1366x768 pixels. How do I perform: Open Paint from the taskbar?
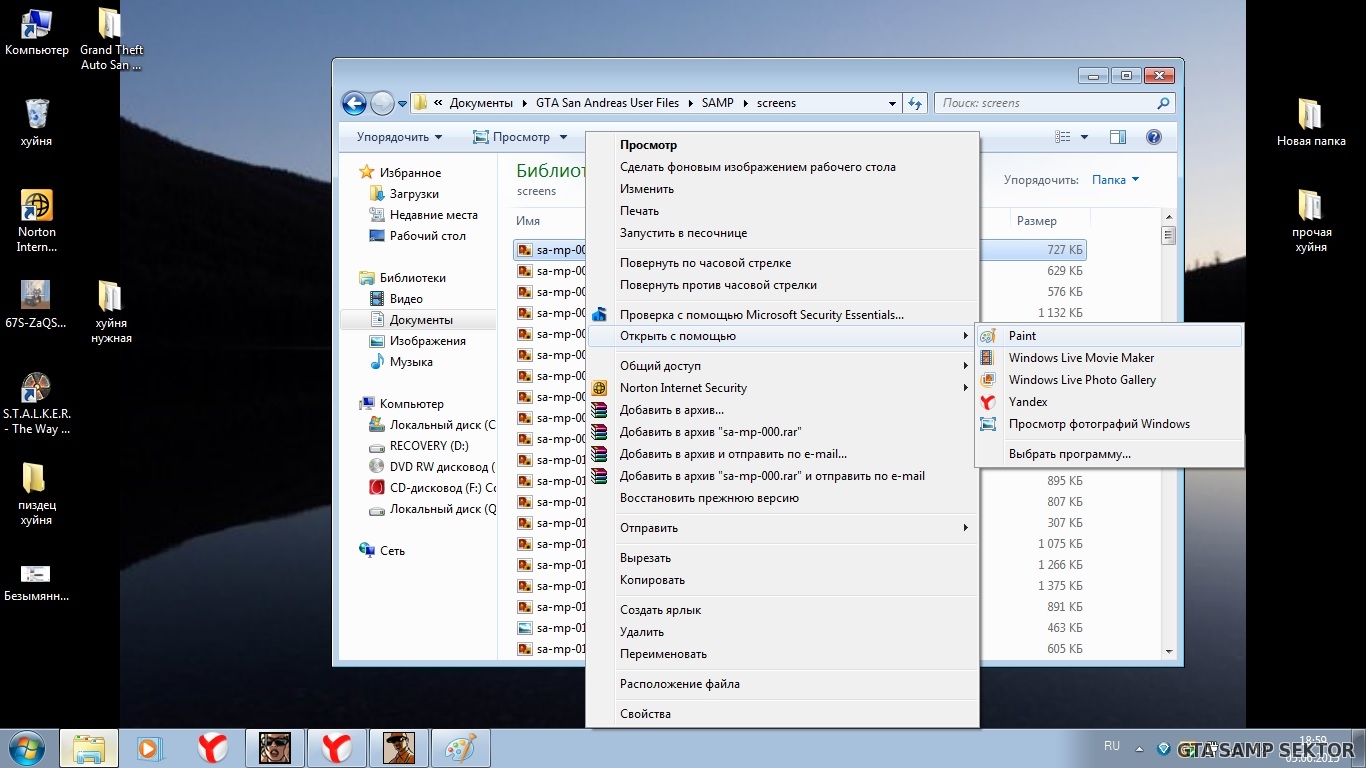[x=461, y=748]
